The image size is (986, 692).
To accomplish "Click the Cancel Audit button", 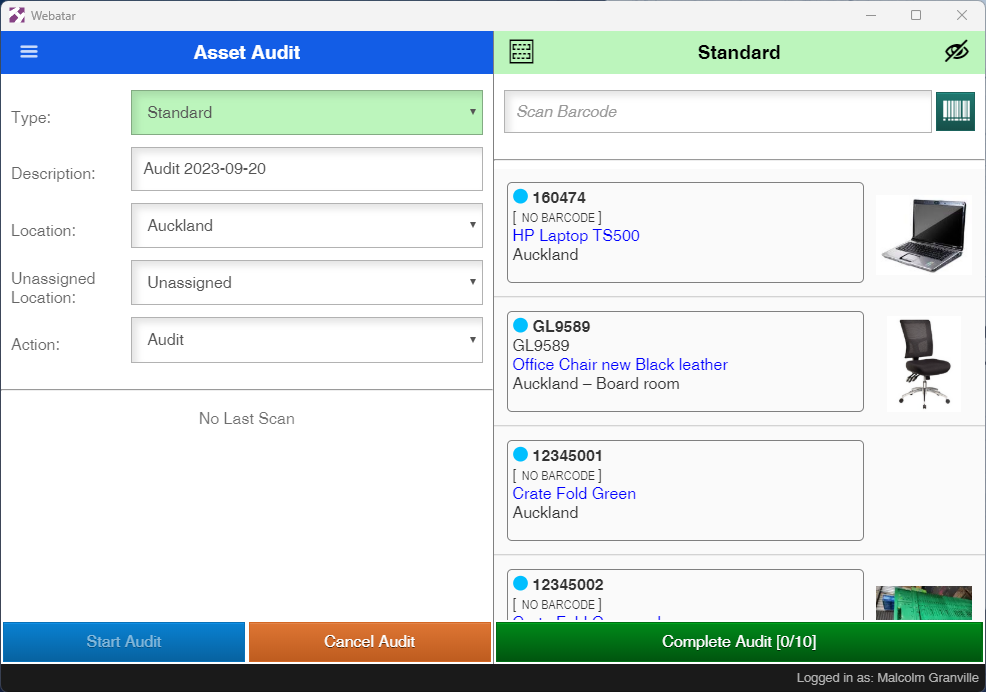I will click(370, 642).
